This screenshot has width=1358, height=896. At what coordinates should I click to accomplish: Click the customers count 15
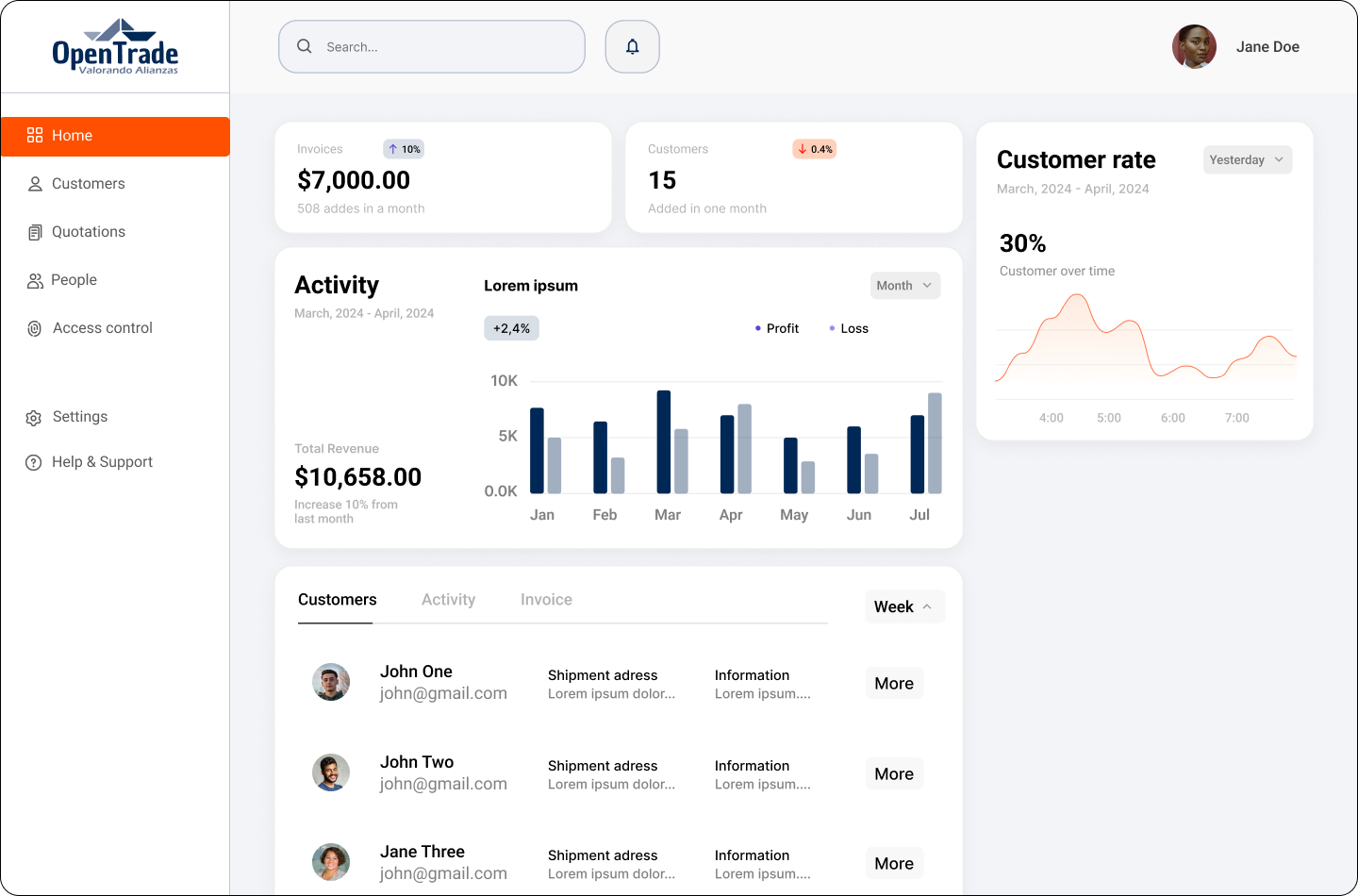[662, 180]
